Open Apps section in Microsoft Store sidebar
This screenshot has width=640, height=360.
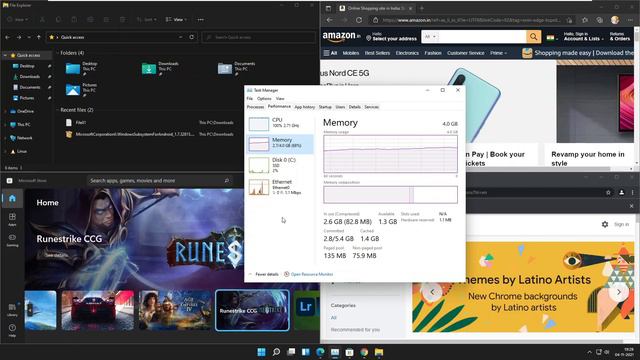point(12,219)
